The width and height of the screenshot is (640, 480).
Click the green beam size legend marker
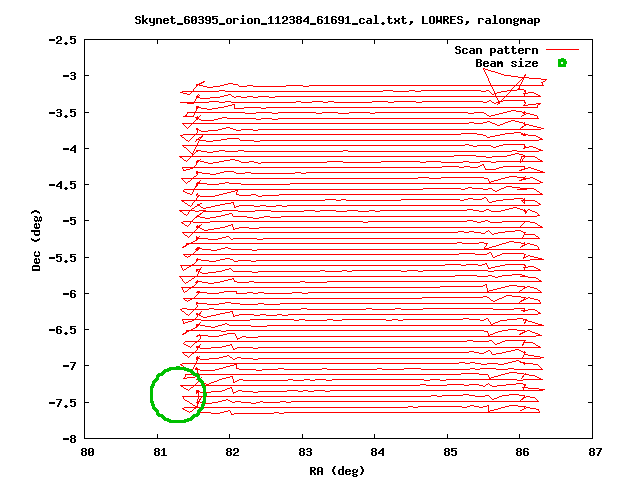click(x=562, y=63)
